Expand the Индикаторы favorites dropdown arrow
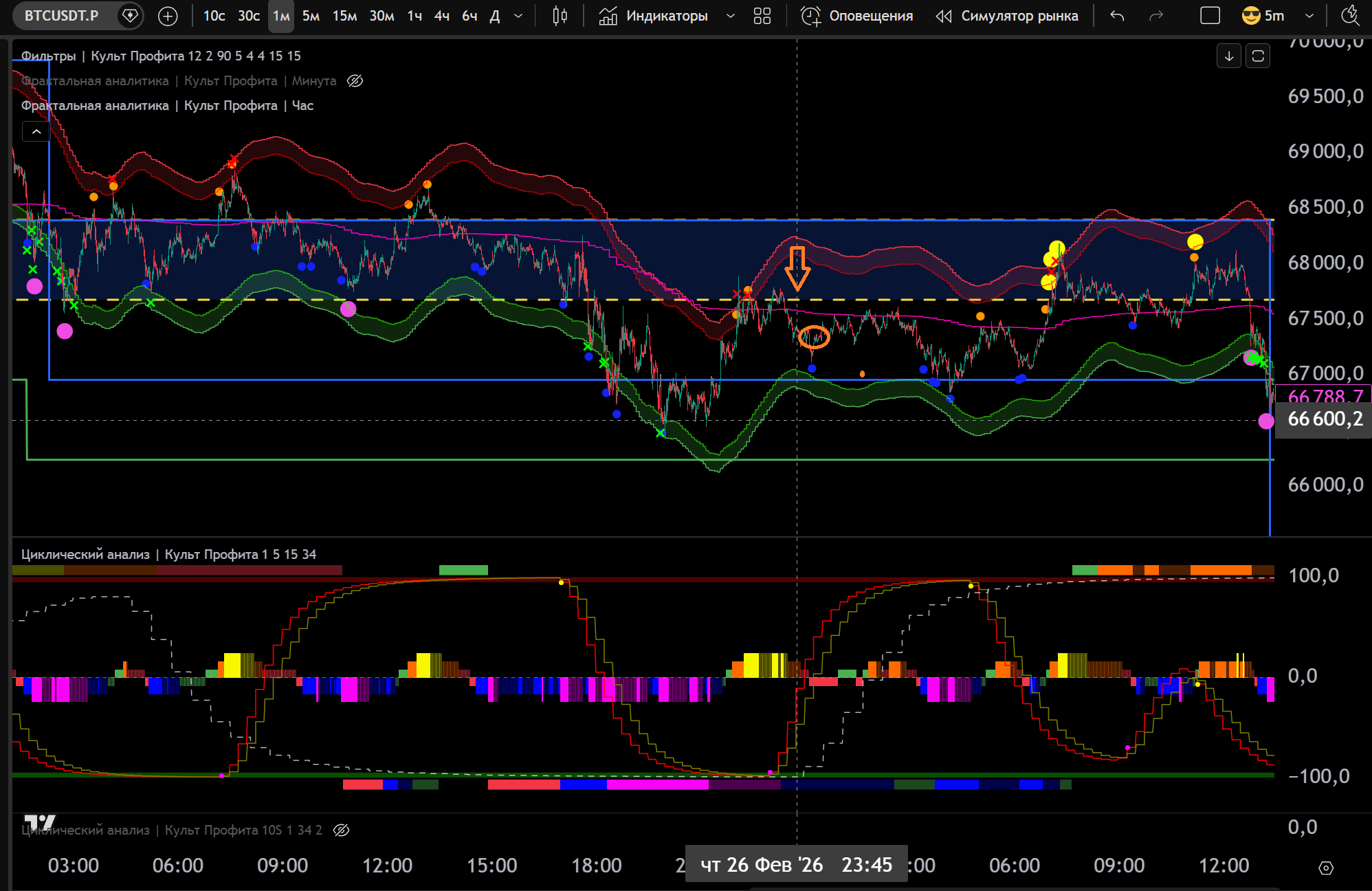The width and height of the screenshot is (1372, 891). tap(731, 16)
